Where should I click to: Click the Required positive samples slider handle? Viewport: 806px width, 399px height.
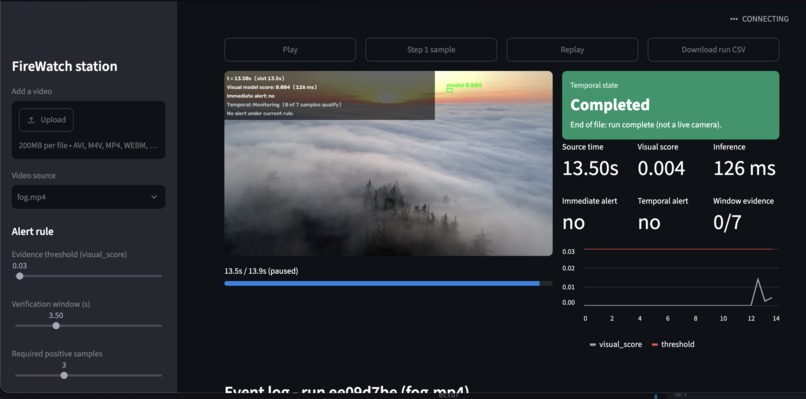64,375
